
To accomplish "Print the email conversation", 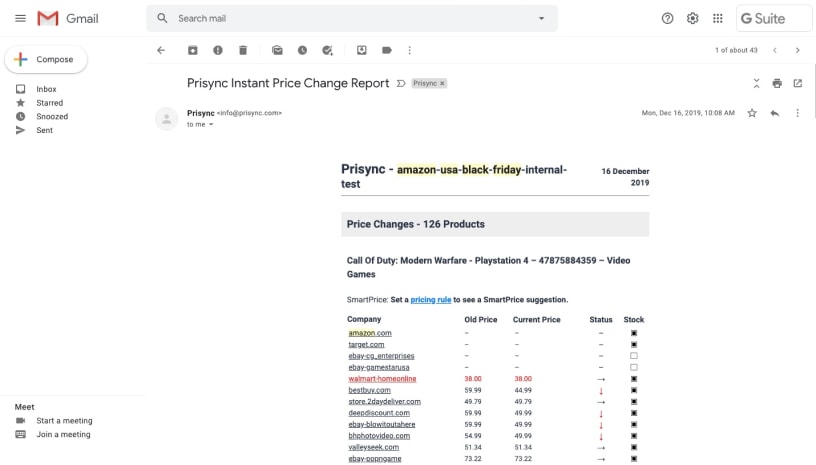I will pos(777,83).
